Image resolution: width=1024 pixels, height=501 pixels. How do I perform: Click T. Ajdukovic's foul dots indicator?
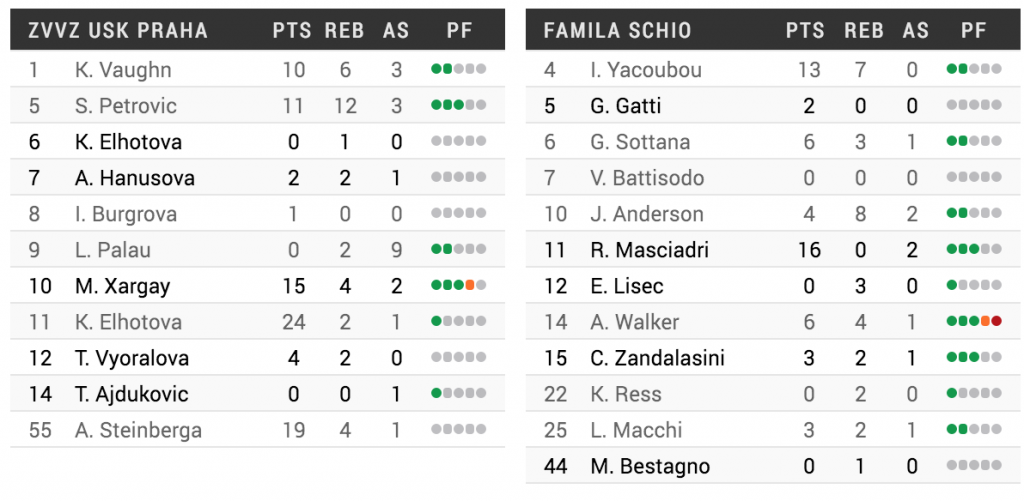point(458,394)
